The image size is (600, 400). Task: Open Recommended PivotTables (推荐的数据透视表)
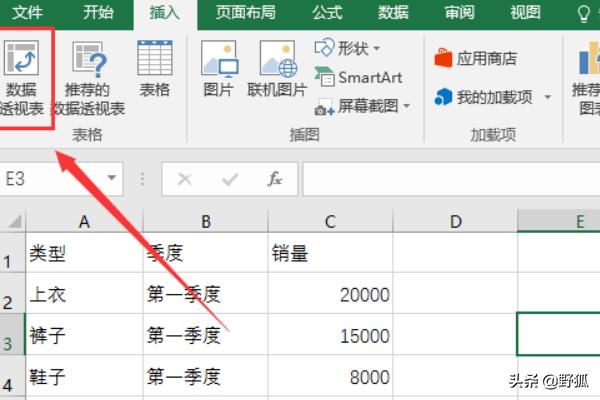89,78
